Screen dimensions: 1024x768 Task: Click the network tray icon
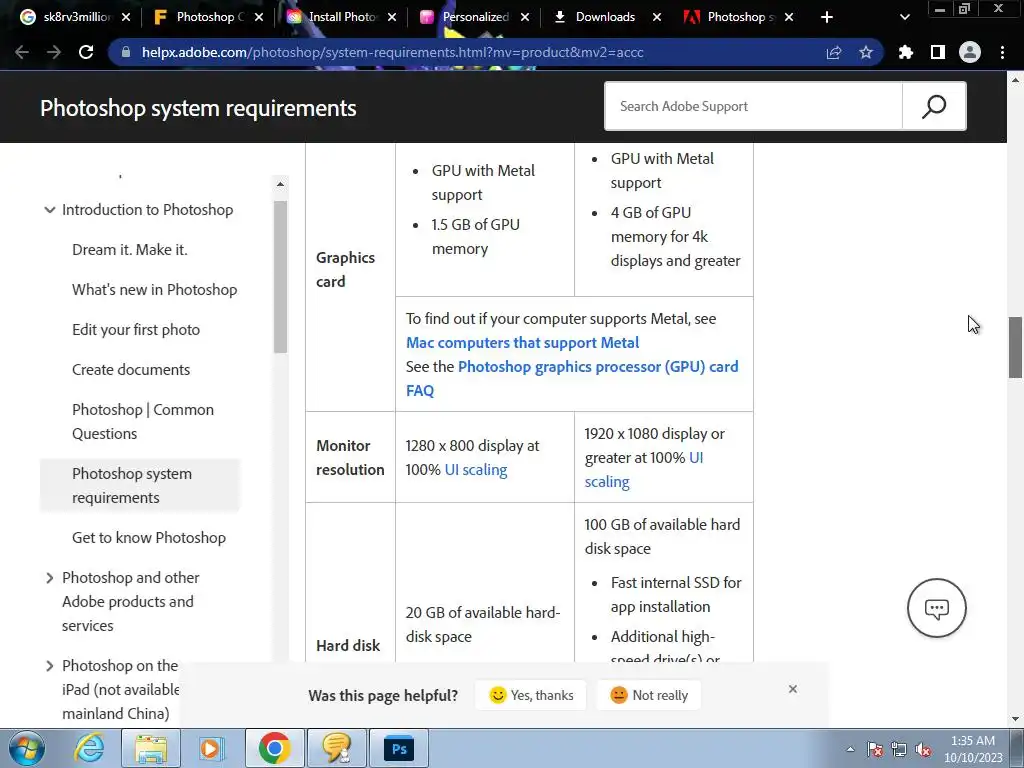click(899, 749)
